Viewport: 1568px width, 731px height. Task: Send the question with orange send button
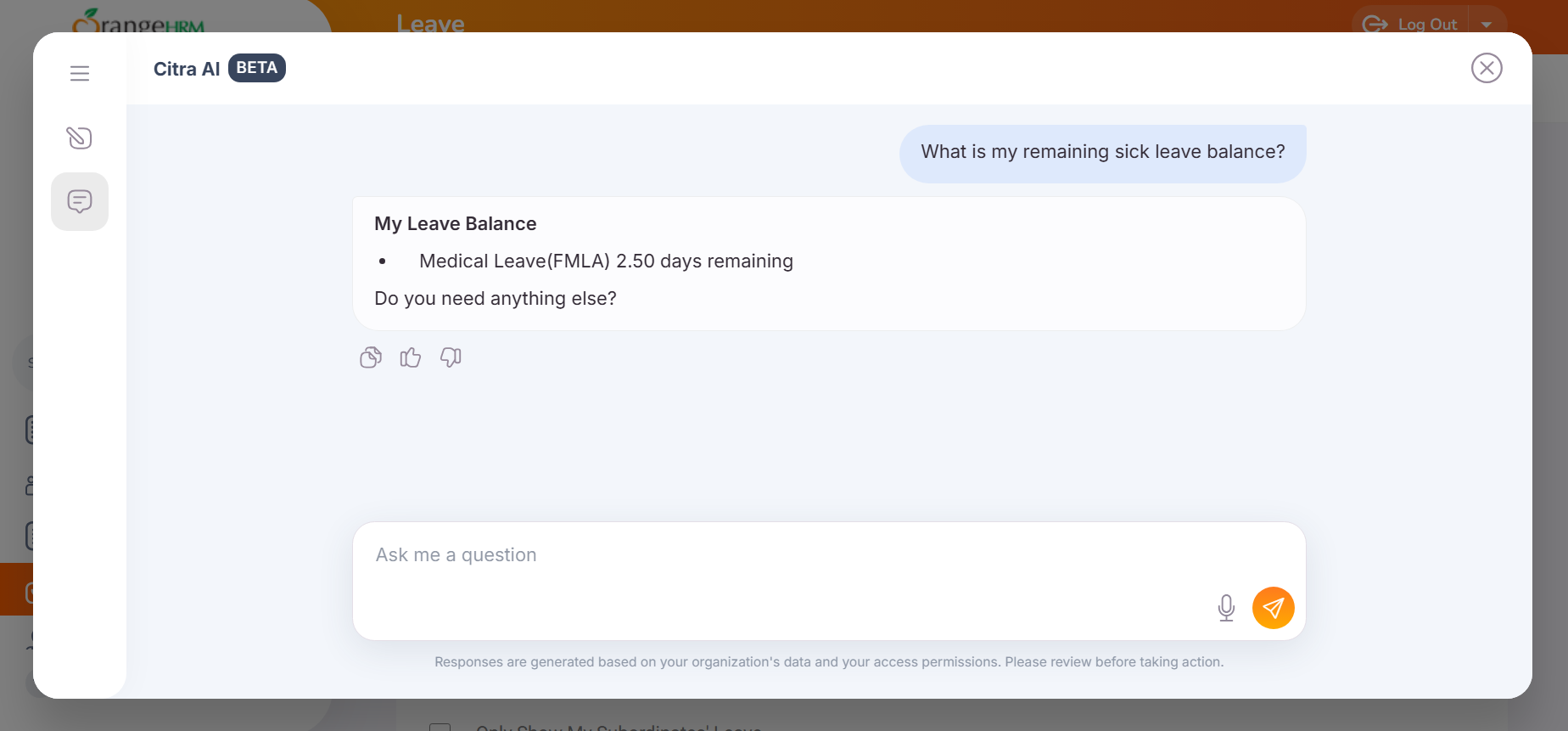(1274, 608)
